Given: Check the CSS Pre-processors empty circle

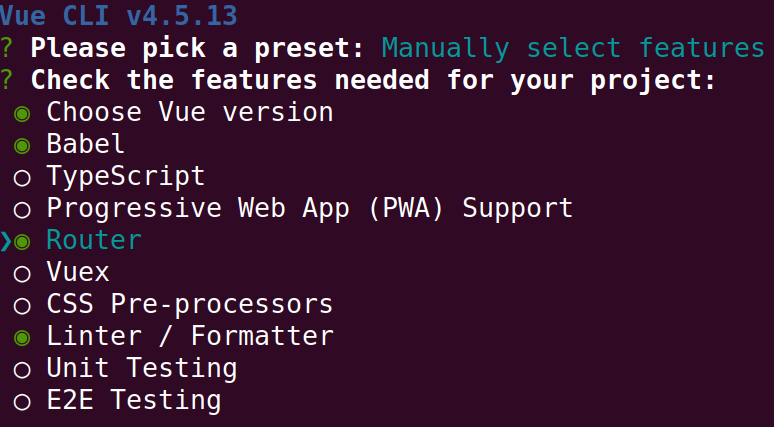Looking at the screenshot, I should 22,305.
